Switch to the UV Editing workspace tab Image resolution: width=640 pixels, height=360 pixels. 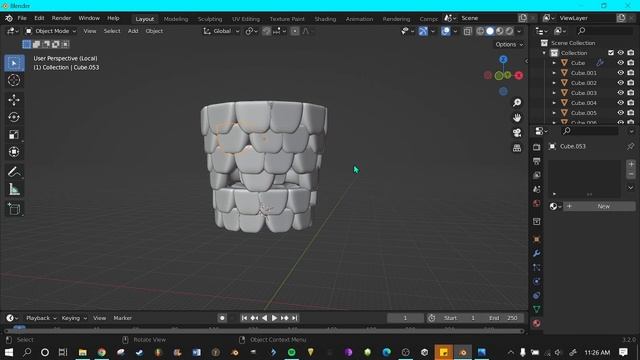pos(246,19)
